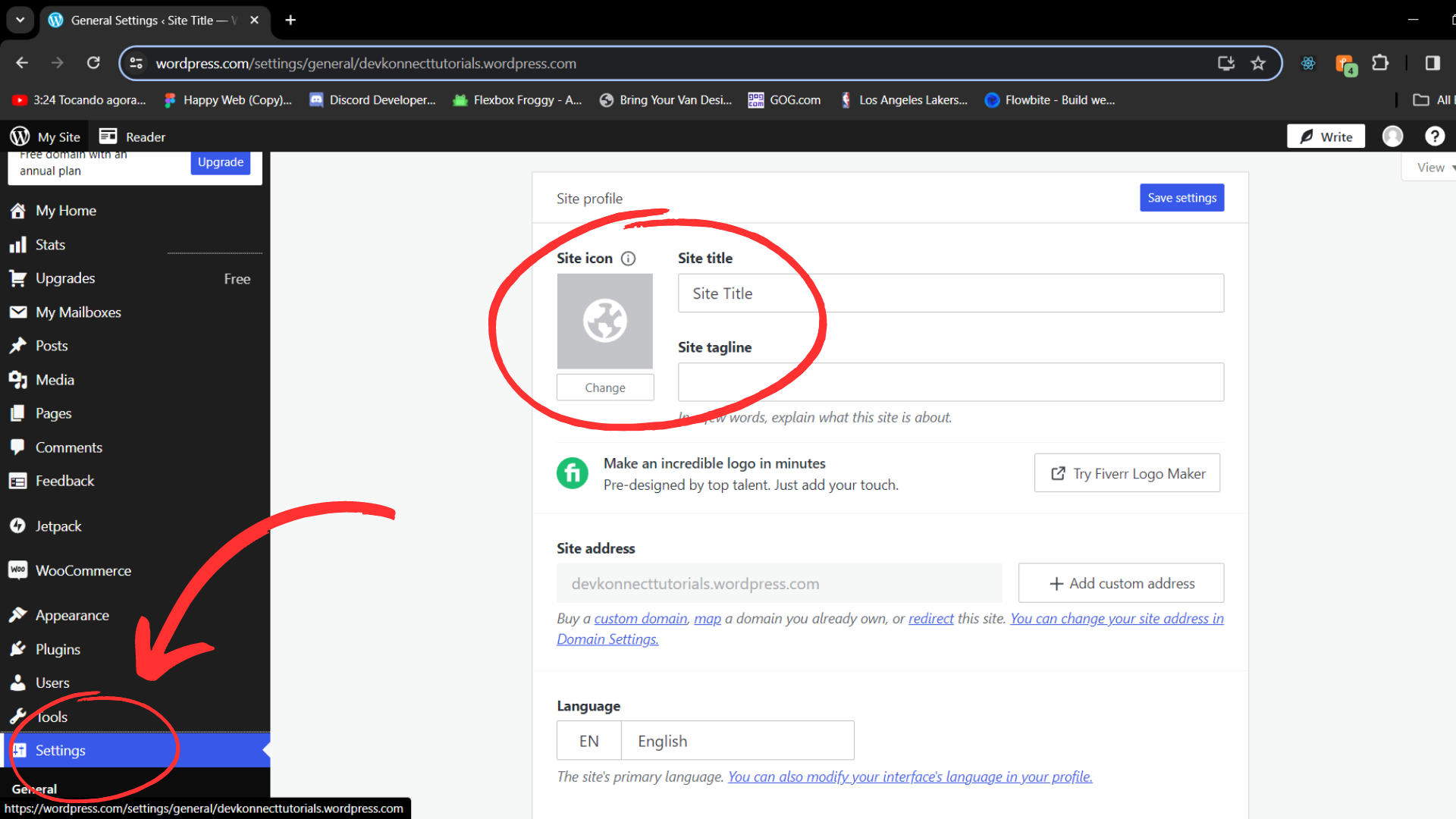Expand the View dropdown
This screenshot has height=819, width=1456.
click(x=1431, y=168)
